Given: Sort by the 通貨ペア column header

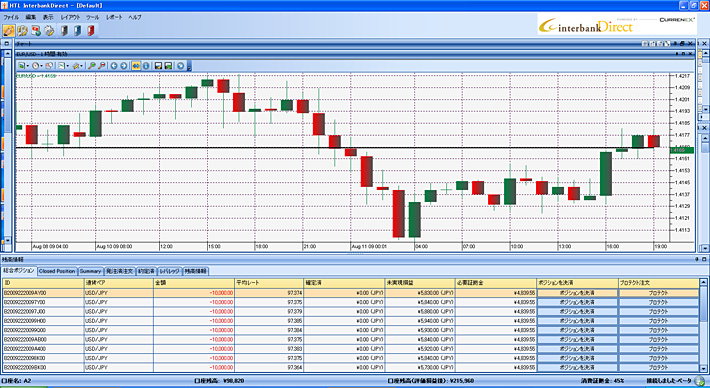Looking at the screenshot, I should 119,283.
